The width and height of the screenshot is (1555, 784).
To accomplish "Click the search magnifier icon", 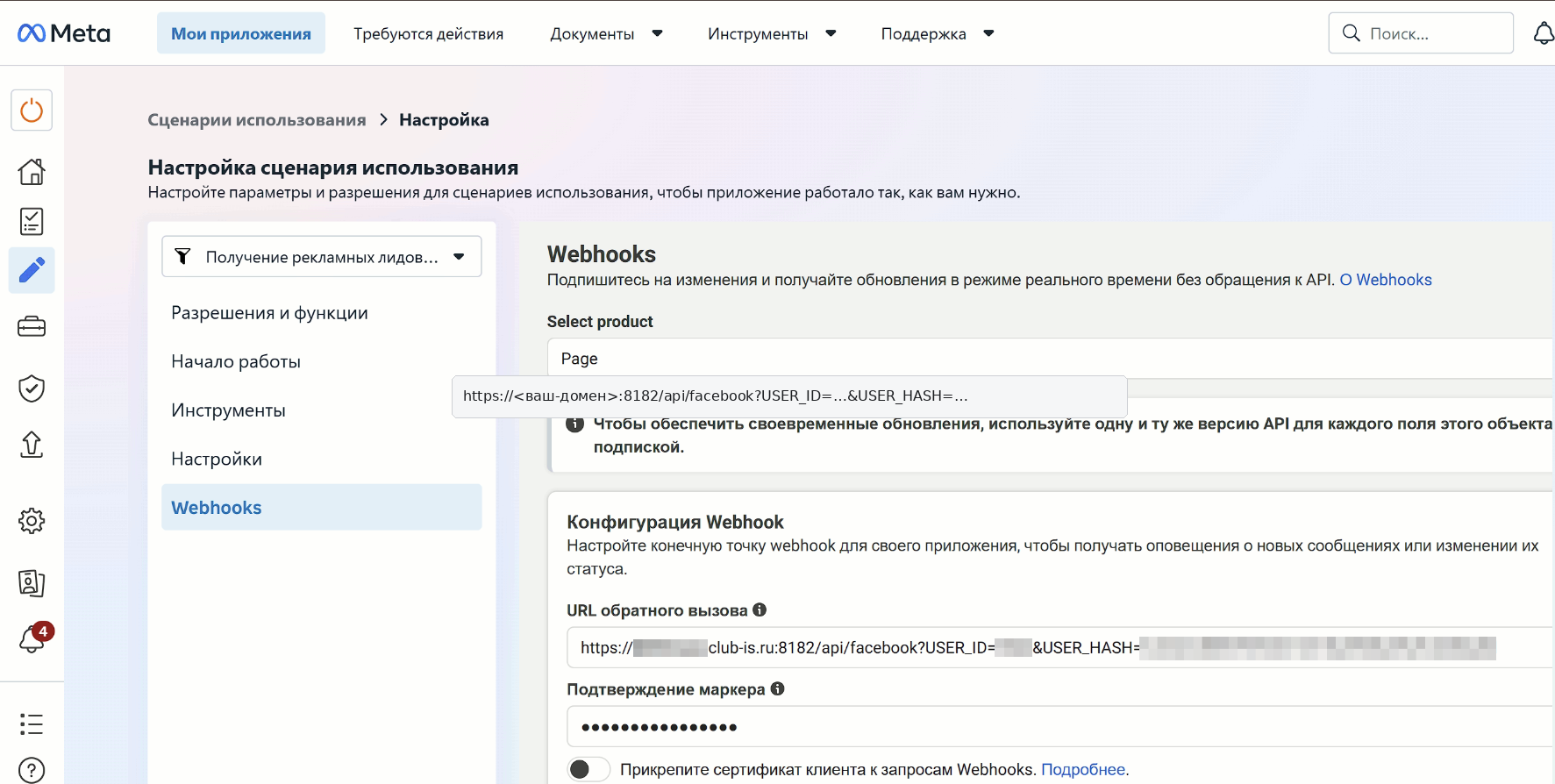I will [x=1352, y=33].
